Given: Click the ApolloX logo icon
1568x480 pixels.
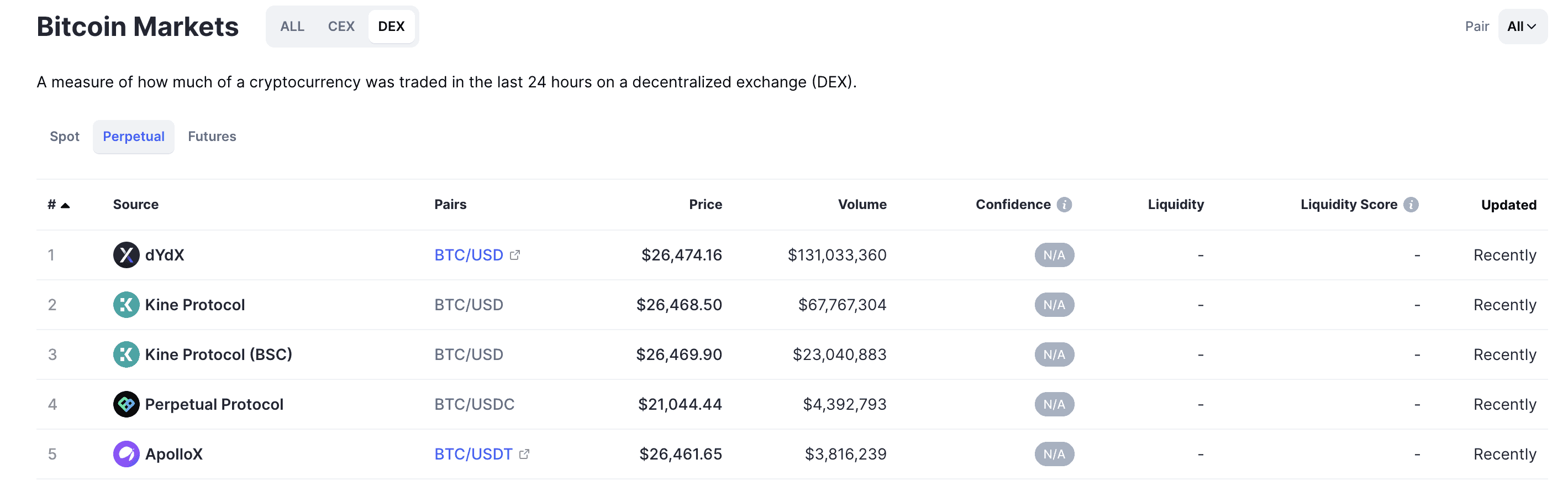Looking at the screenshot, I should point(126,454).
